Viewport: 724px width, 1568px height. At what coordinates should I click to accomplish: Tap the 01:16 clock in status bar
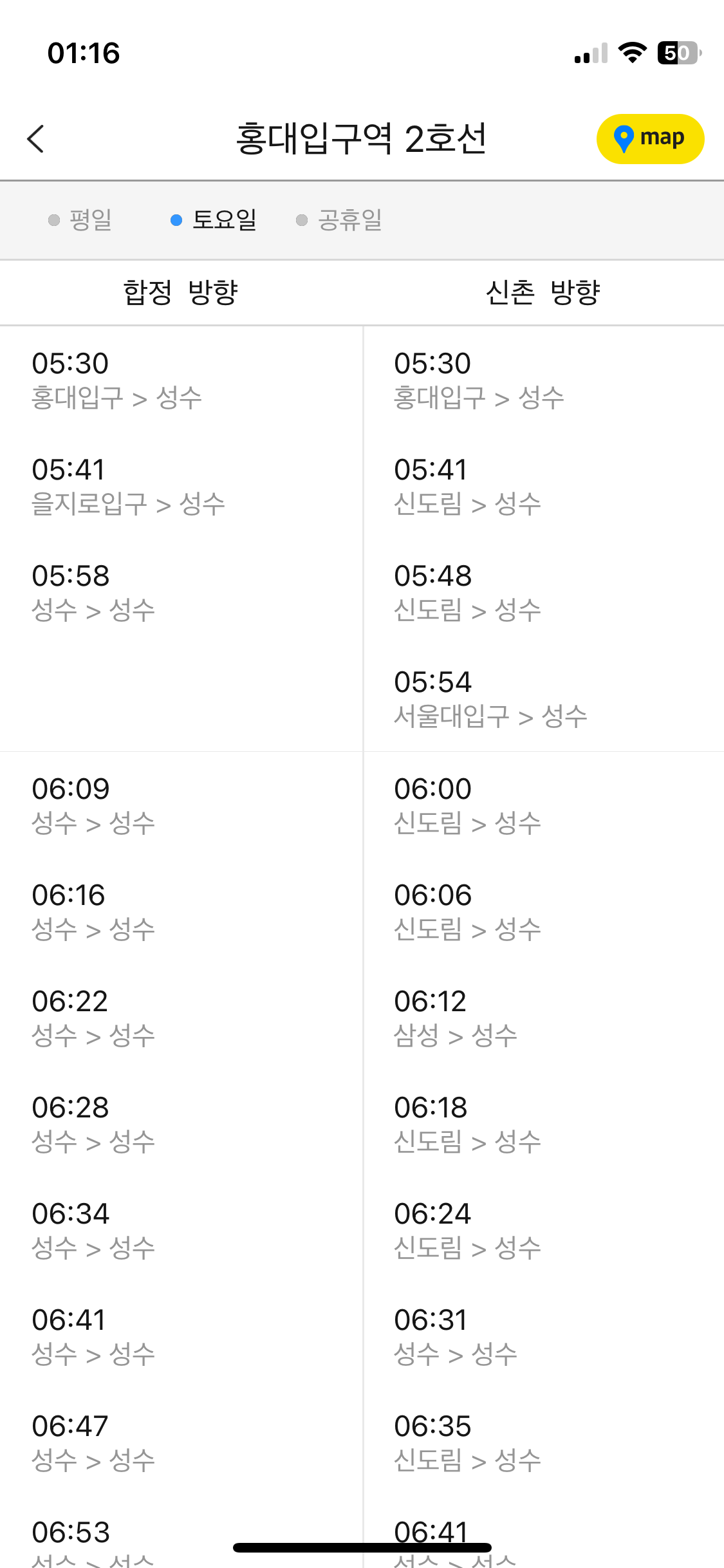click(x=84, y=53)
